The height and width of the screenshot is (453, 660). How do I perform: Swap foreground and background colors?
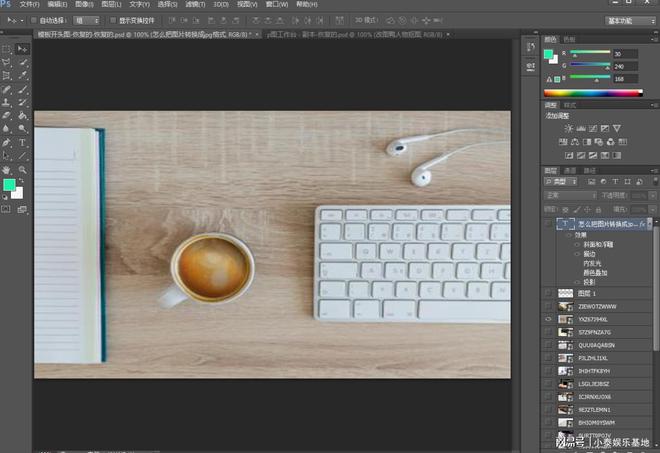21,181
